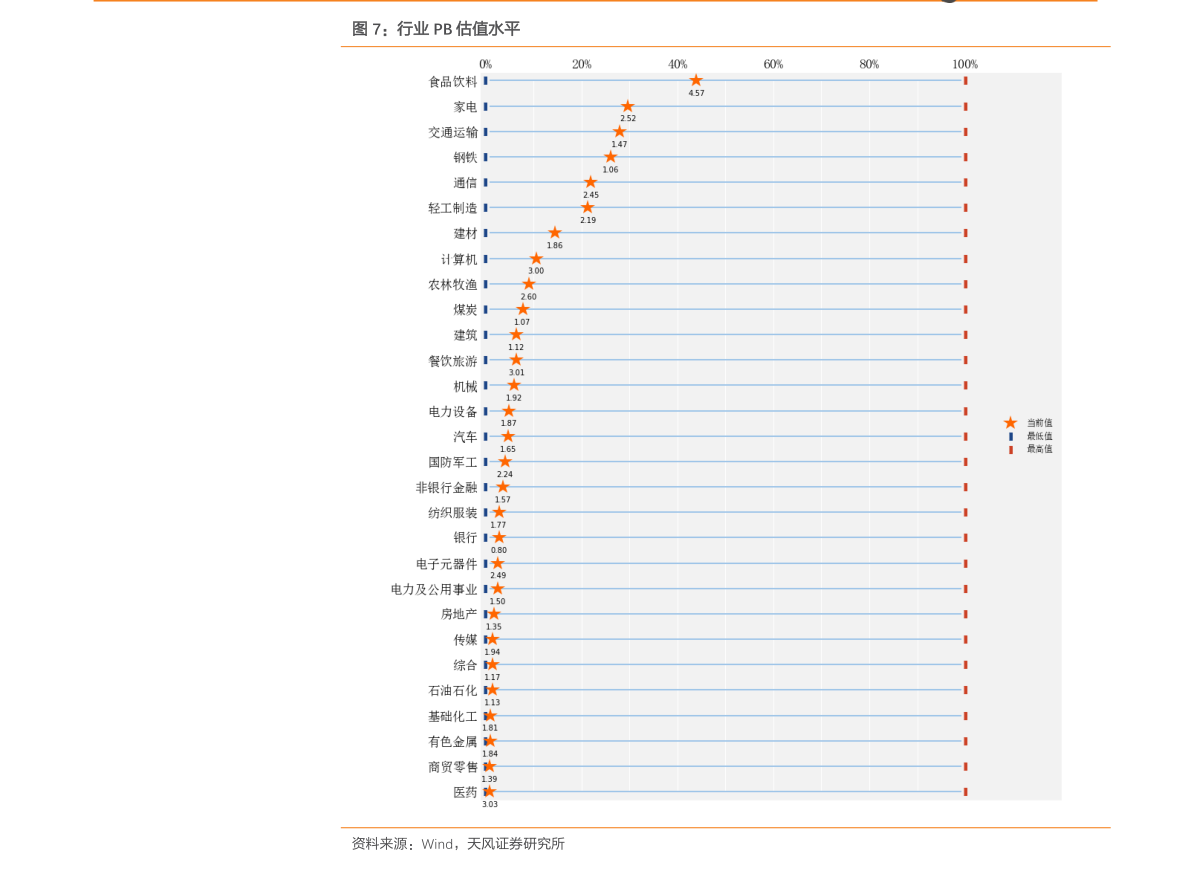Click the star marker on the 餐饮旅游 row
Image resolution: width=1191 pixels, height=872 pixels.
516,359
